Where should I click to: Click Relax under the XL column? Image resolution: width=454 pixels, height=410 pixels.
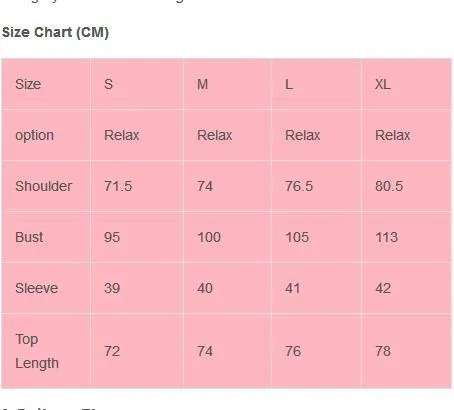(393, 135)
